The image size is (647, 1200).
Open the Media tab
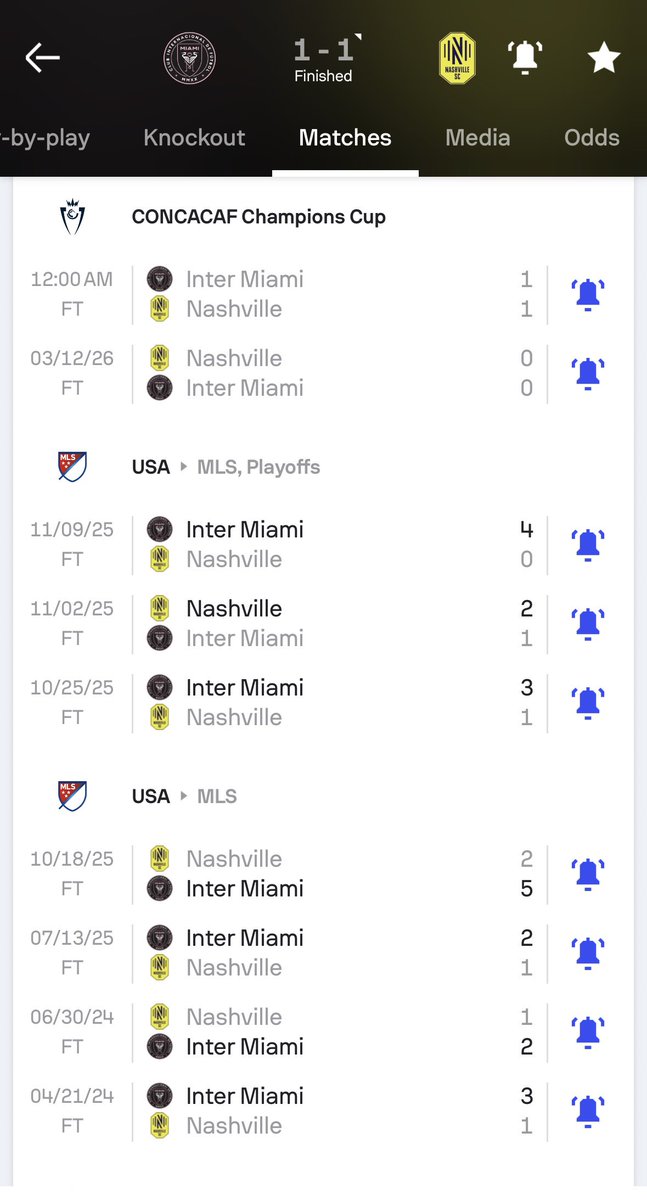pos(477,138)
